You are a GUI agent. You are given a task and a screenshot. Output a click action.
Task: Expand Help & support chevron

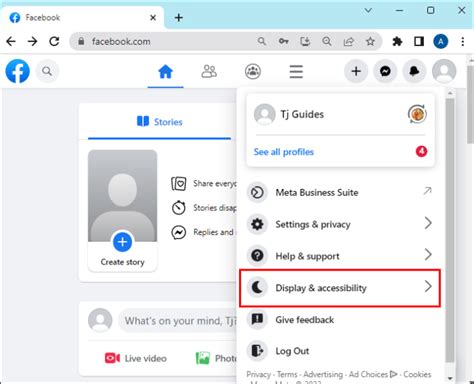[x=428, y=255]
